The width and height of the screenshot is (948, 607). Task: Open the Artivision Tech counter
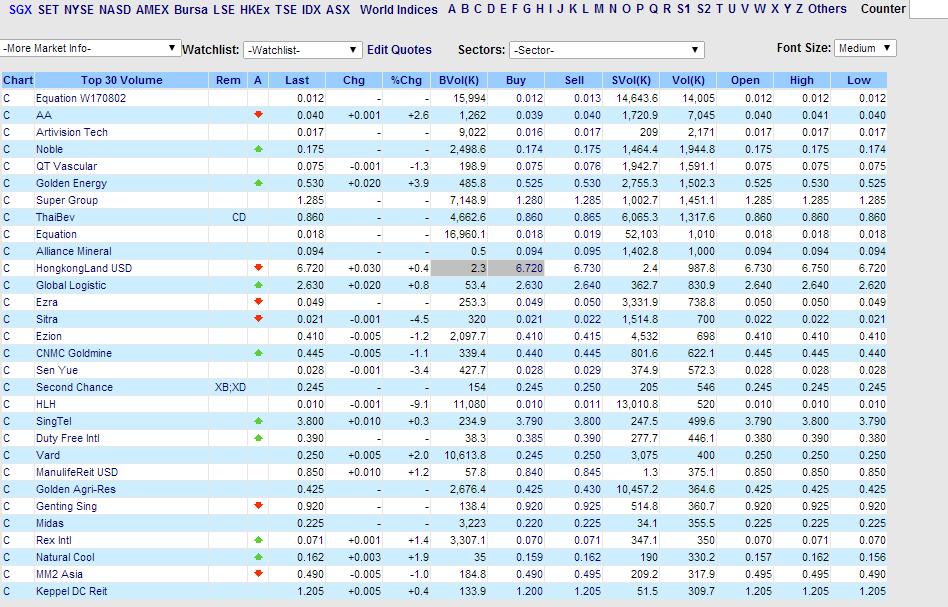click(x=71, y=132)
